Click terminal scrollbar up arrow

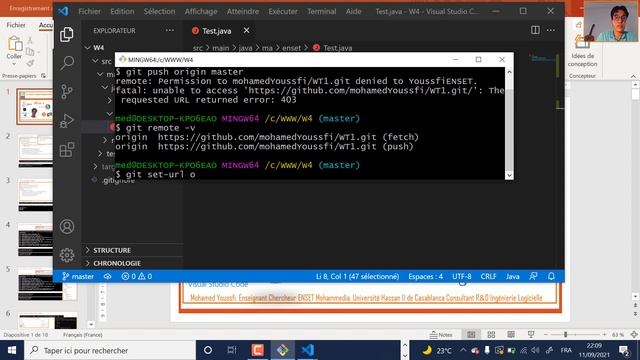tap(509, 72)
